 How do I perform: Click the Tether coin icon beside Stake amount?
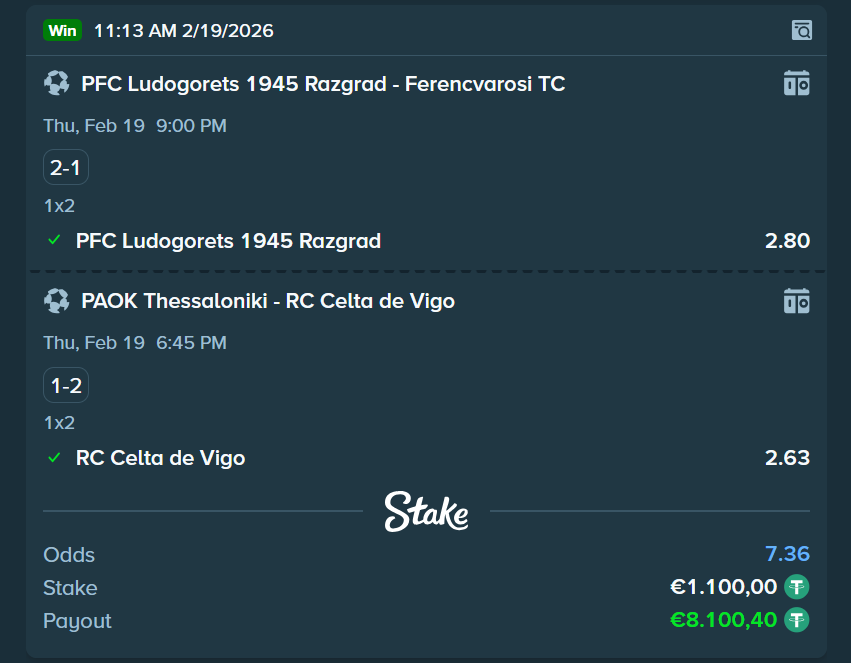[x=797, y=587]
